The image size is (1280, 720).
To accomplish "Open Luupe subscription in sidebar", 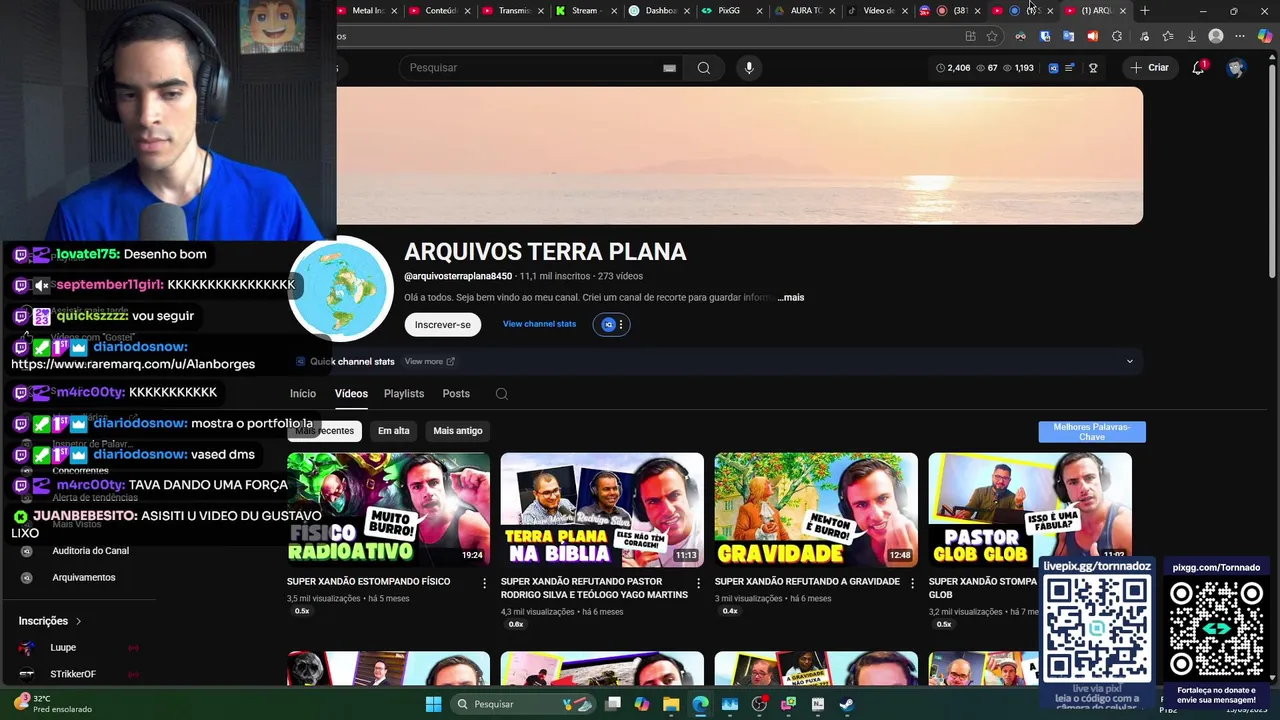I will (x=63, y=648).
